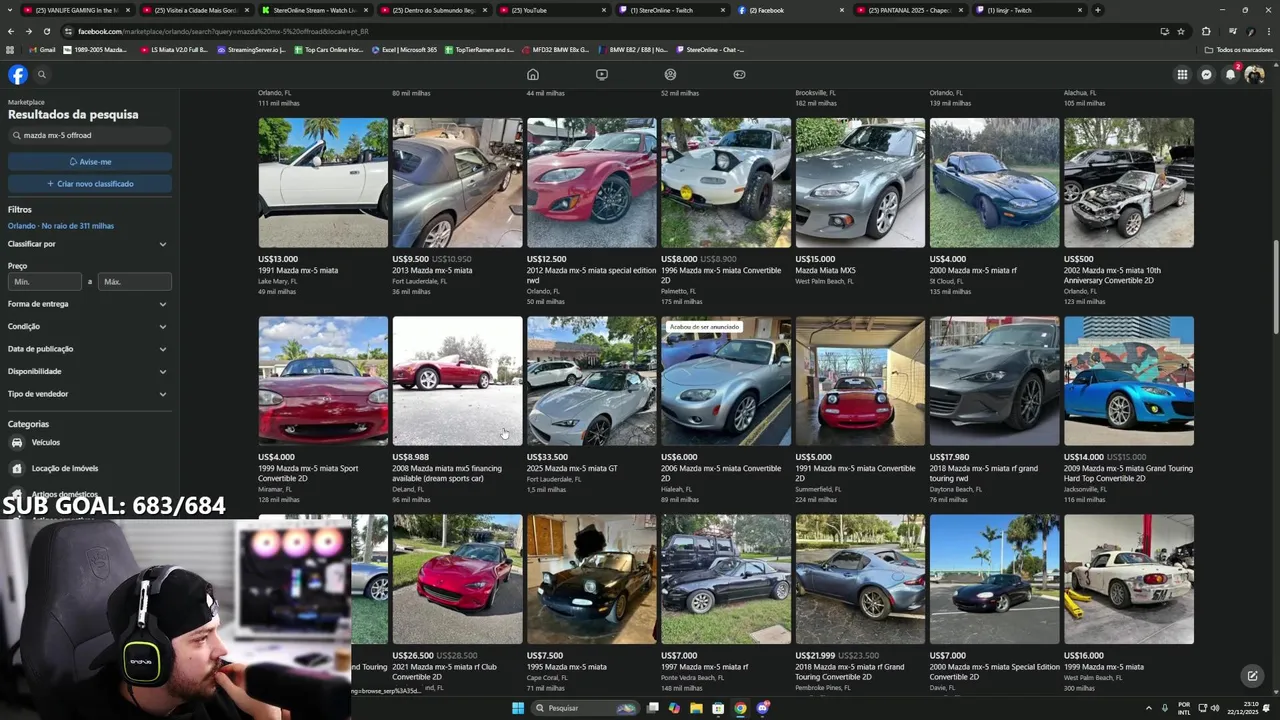Open the US$500 2002 10th Anniversary photo
Image resolution: width=1280 pixels, height=720 pixels.
[1129, 183]
